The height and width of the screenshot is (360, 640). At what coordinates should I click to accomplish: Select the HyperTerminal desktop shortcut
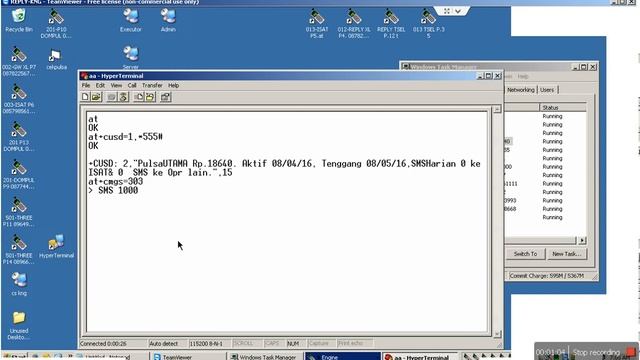(56, 246)
